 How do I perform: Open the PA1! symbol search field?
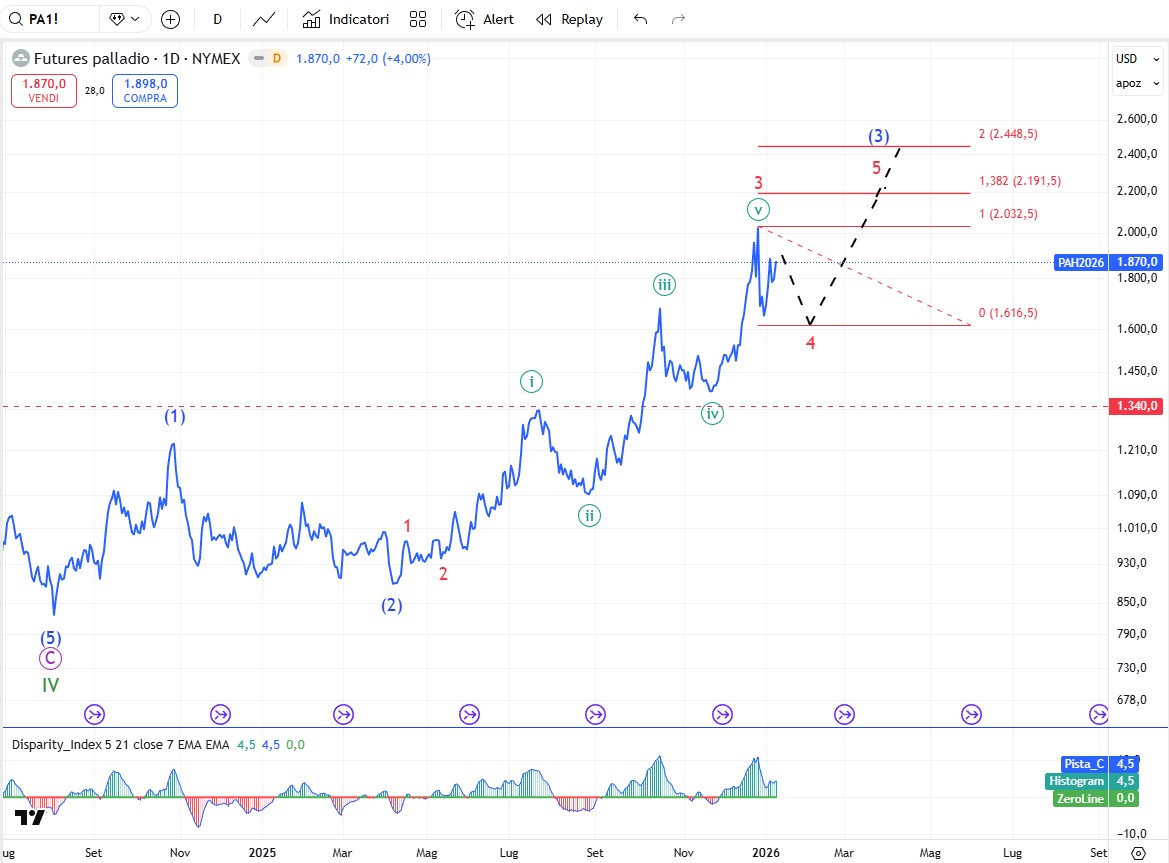pyautogui.click(x=55, y=19)
